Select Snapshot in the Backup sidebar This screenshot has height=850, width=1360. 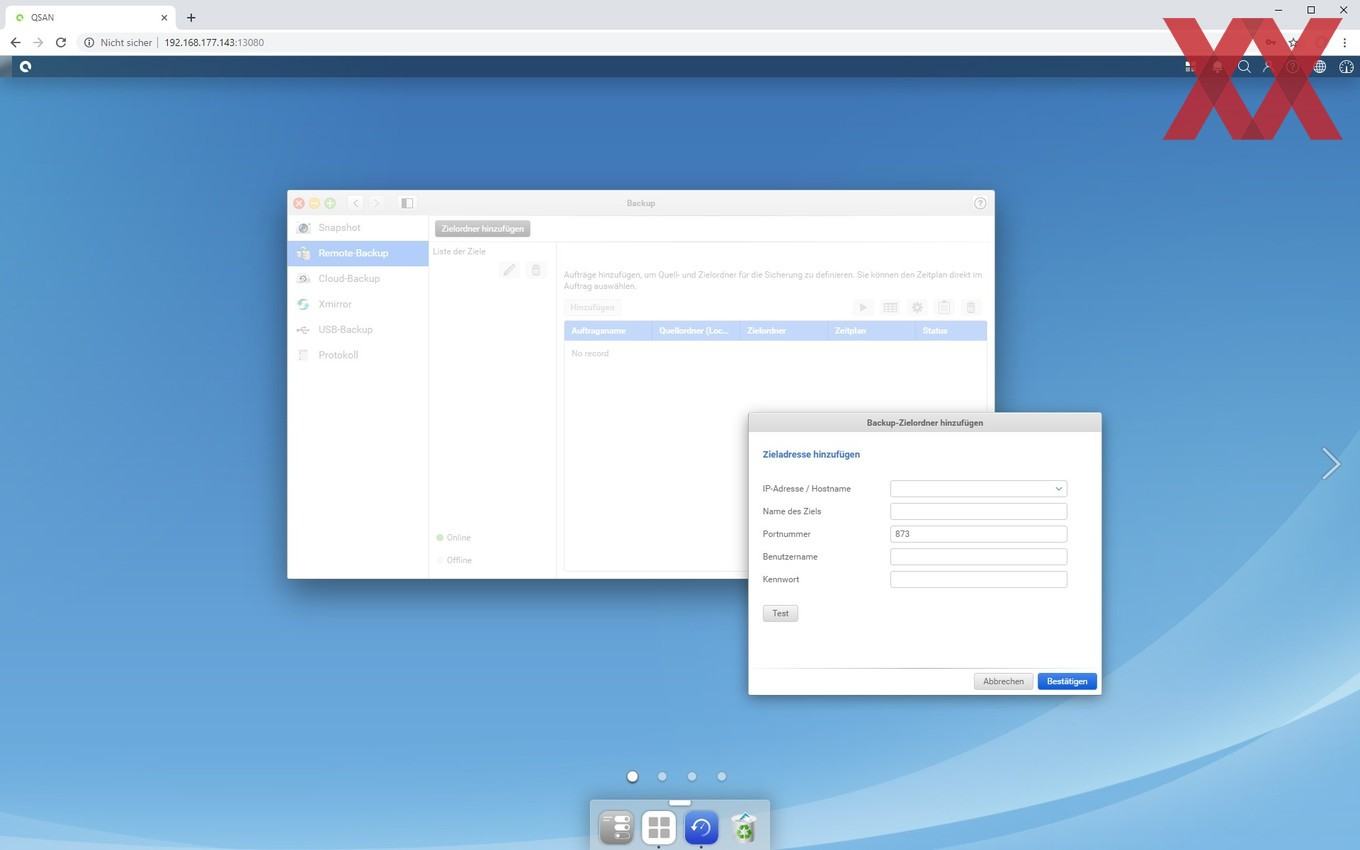coord(358,228)
